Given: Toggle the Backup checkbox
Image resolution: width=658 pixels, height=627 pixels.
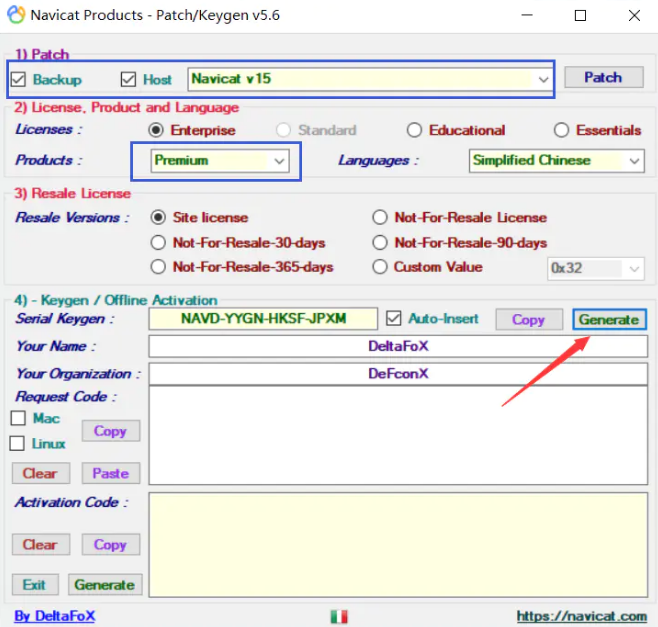Looking at the screenshot, I should (18, 79).
